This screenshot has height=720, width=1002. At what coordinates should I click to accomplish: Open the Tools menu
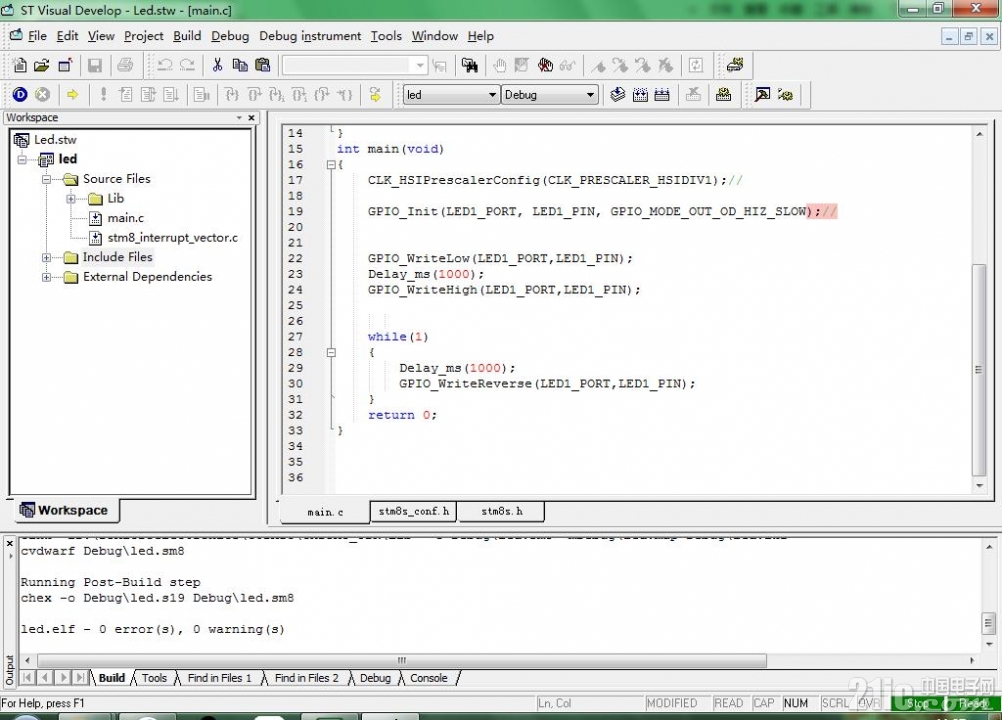coord(387,36)
